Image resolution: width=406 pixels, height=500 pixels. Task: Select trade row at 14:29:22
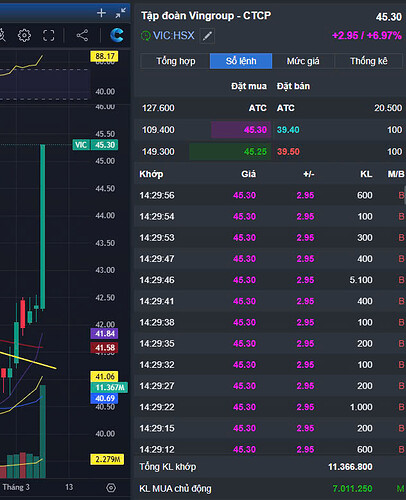coord(270,407)
